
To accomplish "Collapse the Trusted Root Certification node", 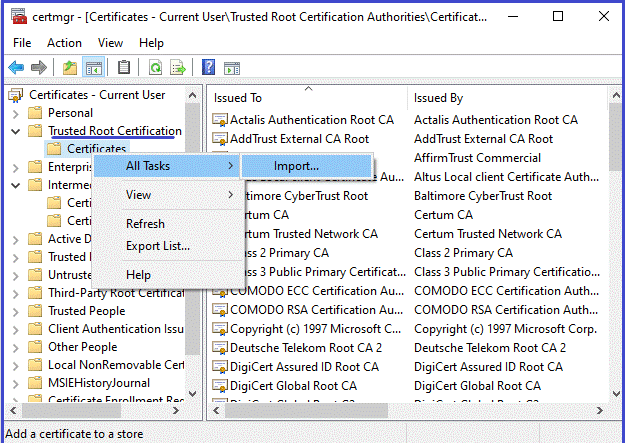I will [x=16, y=131].
